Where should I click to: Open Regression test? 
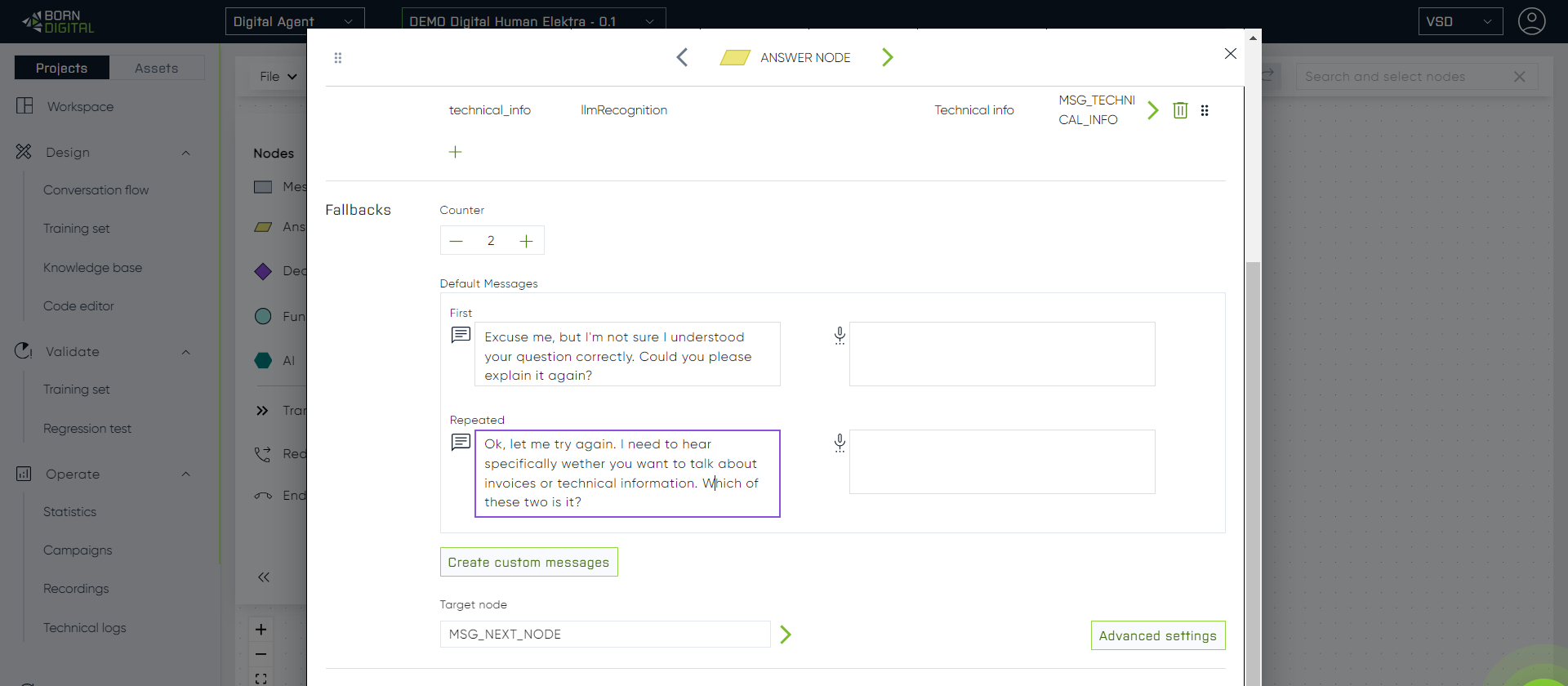click(x=87, y=429)
